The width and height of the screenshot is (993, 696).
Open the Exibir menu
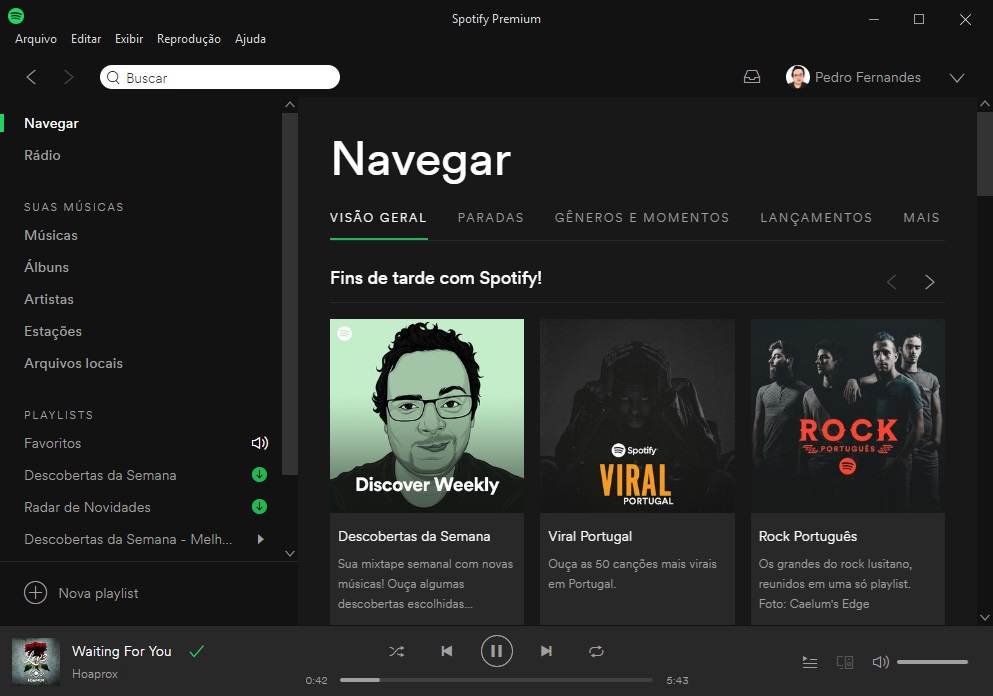tap(129, 39)
